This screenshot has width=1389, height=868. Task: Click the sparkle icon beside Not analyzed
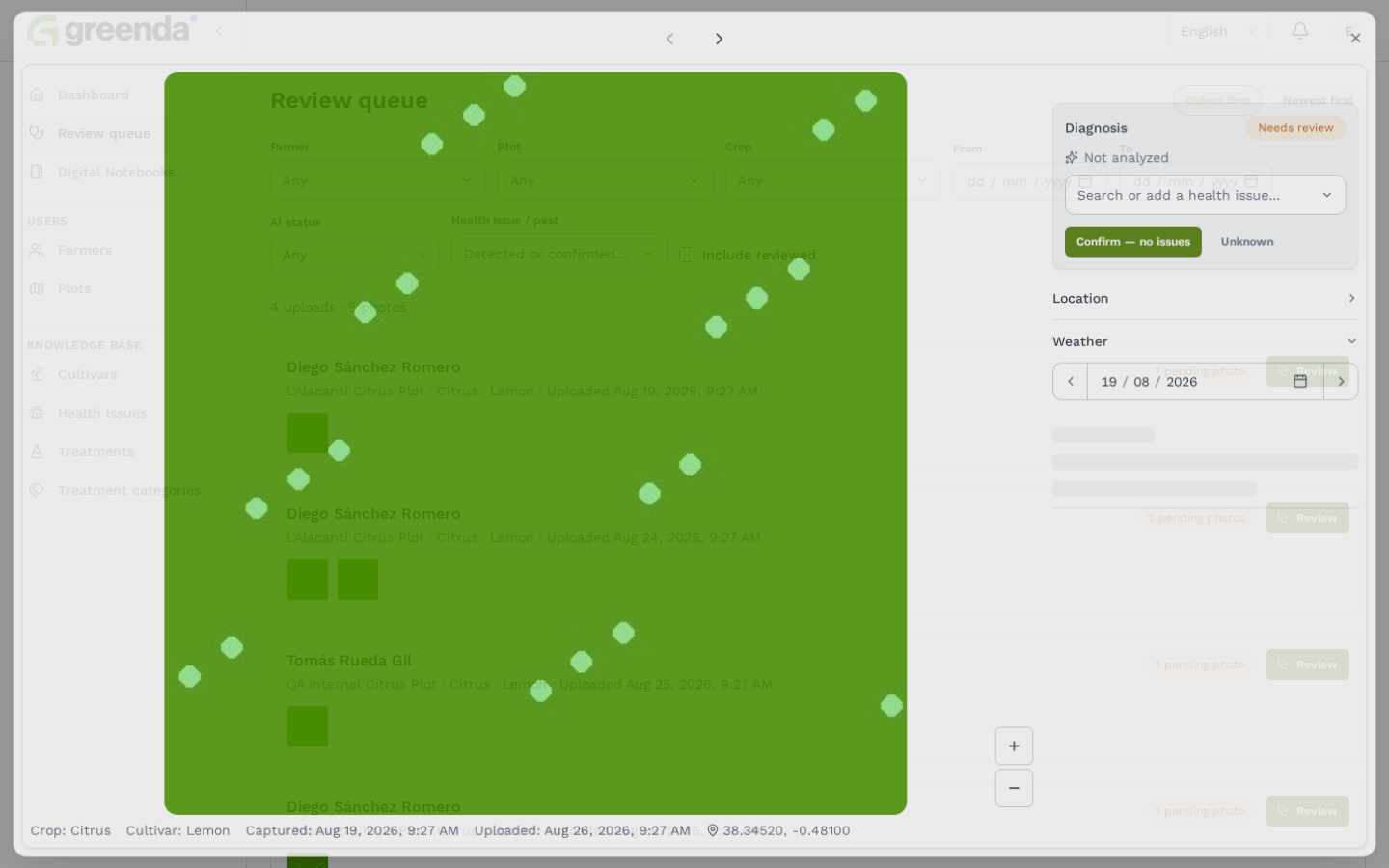(x=1072, y=157)
